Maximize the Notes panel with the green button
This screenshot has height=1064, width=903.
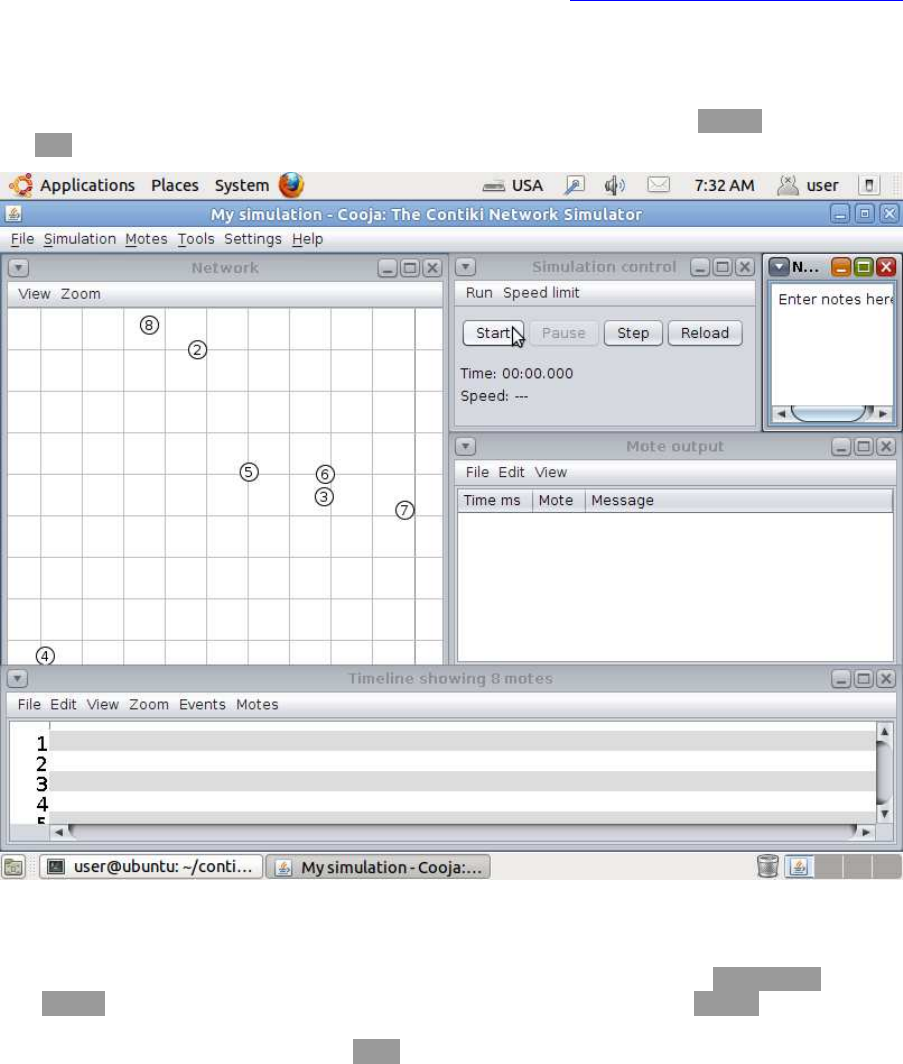[864, 267]
